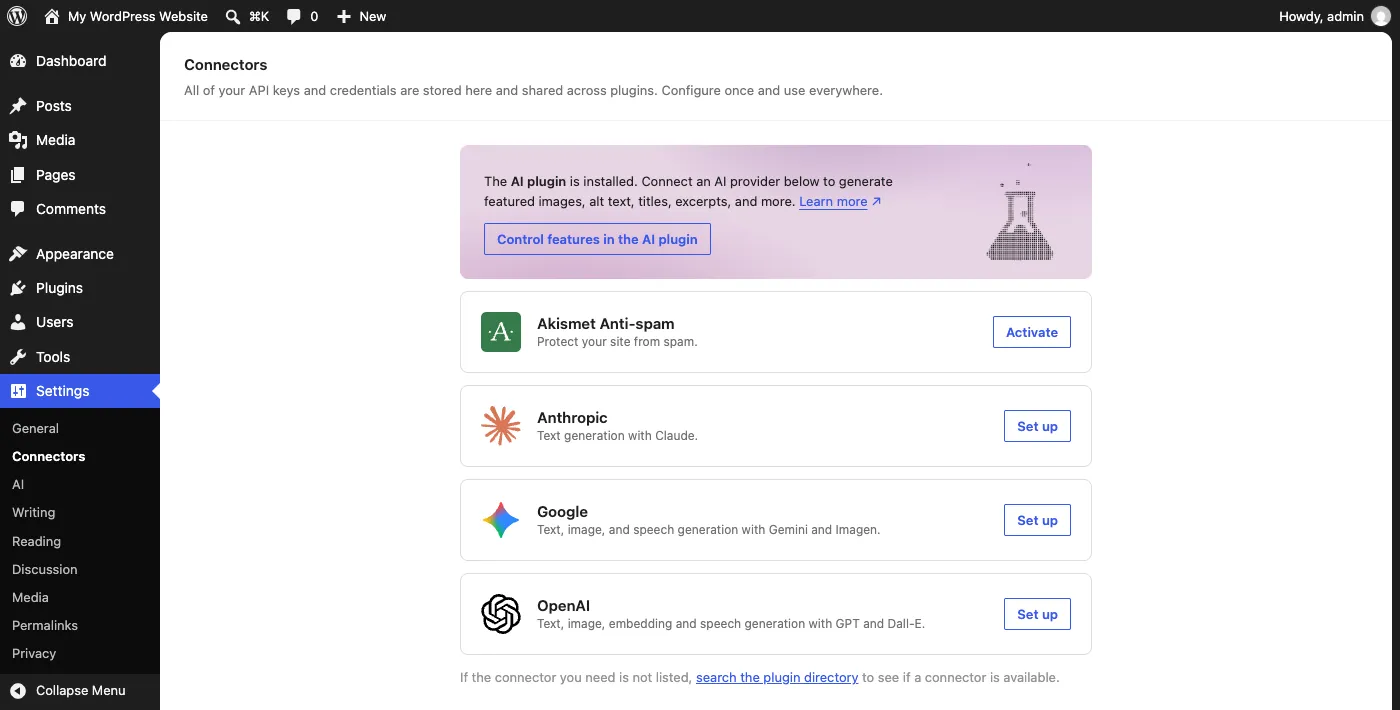Click the OpenAI knot logo
The image size is (1400, 710).
coord(501,614)
